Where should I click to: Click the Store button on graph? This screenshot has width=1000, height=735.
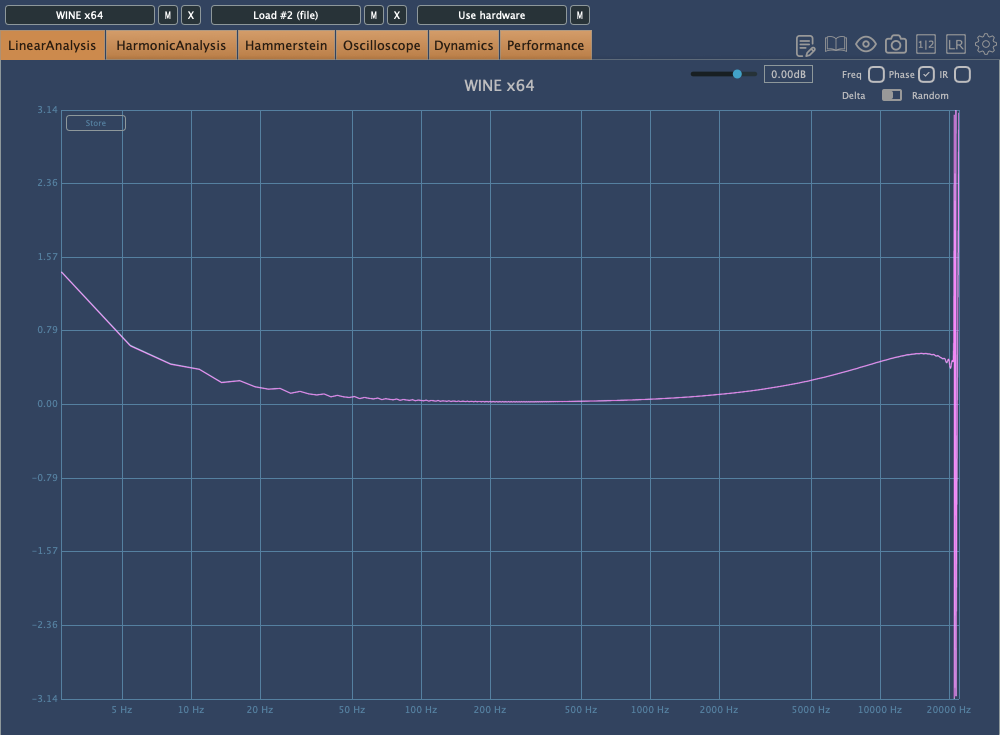(96, 123)
